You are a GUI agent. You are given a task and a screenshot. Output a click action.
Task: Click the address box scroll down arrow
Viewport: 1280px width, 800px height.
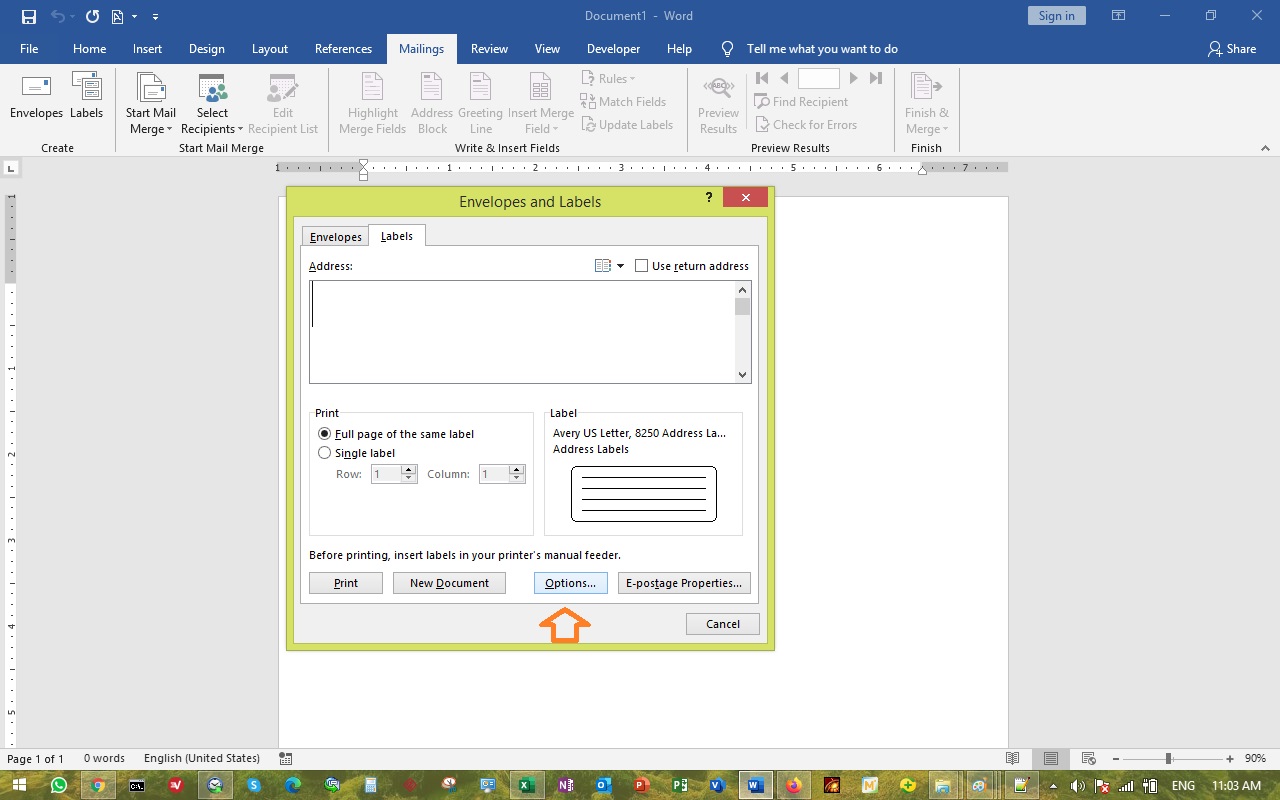point(742,374)
